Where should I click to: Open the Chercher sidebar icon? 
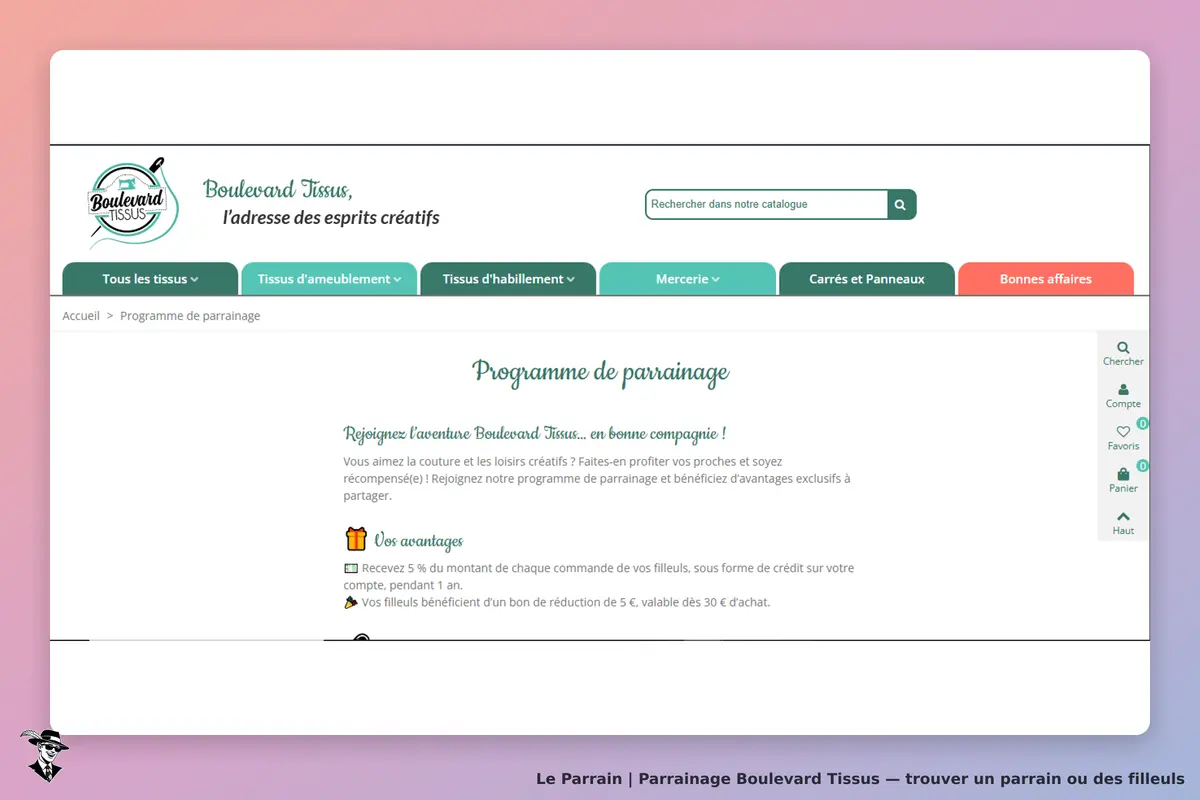click(1123, 353)
